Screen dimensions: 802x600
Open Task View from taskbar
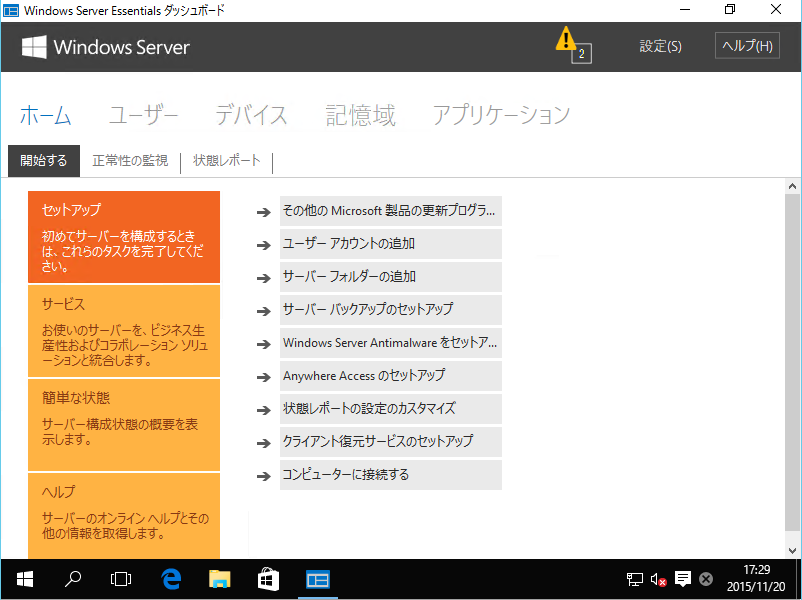coord(121,579)
